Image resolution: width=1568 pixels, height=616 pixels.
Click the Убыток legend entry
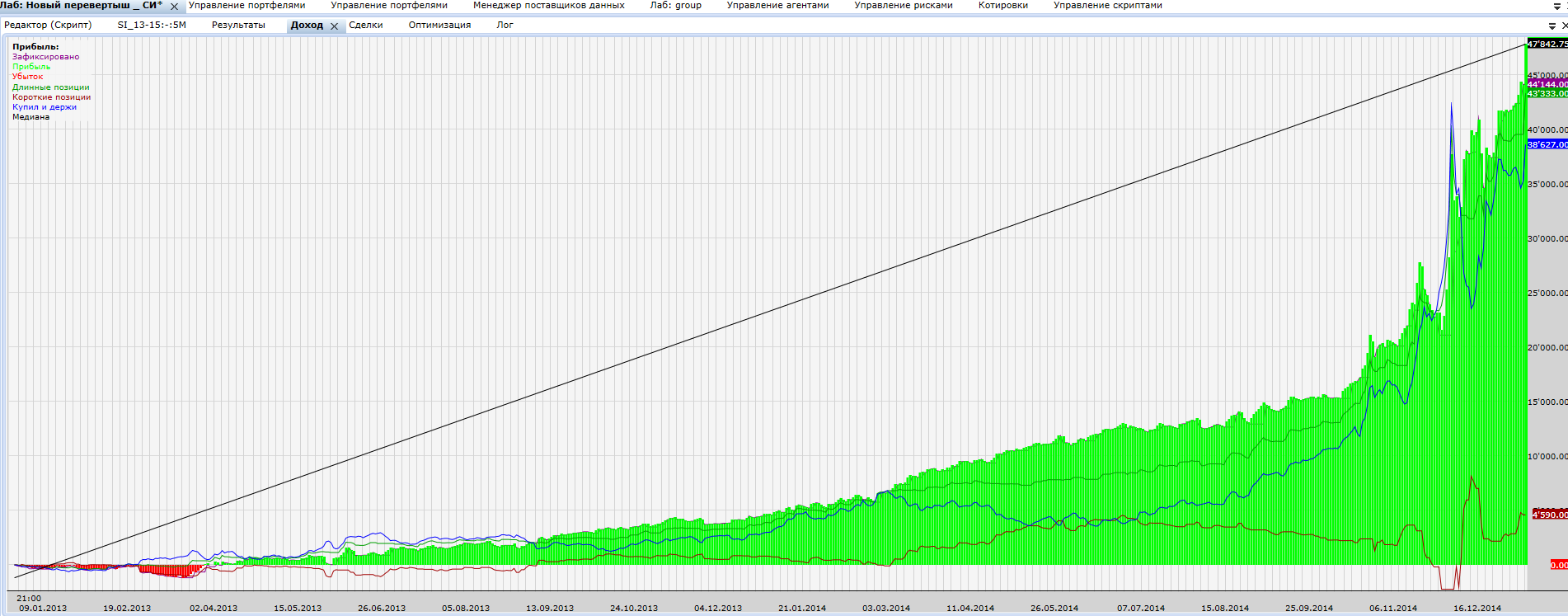click(x=27, y=77)
